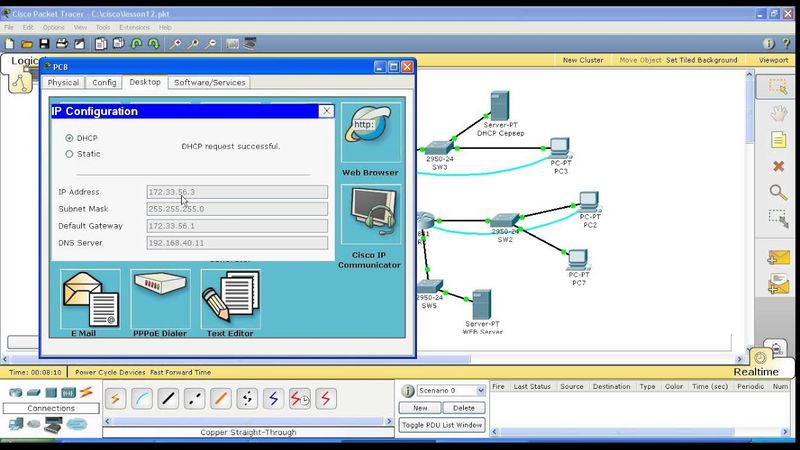The height and width of the screenshot is (450, 800).
Task: Pick the copper straight-through black cable
Action: 168,398
